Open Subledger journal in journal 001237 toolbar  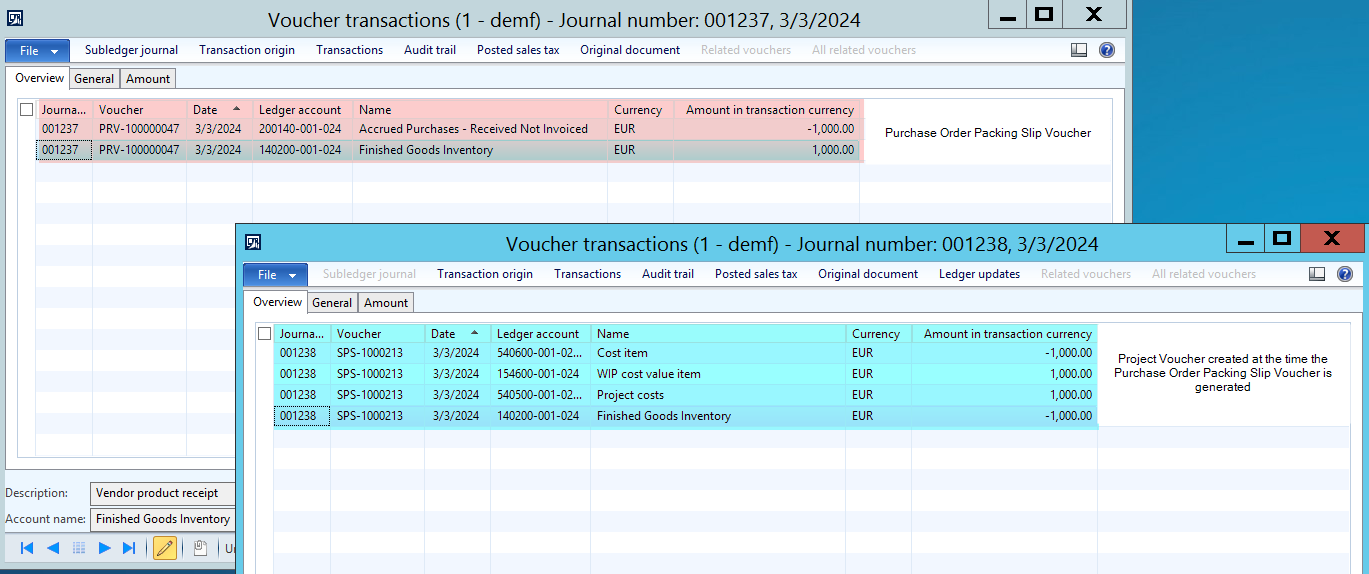coord(131,50)
